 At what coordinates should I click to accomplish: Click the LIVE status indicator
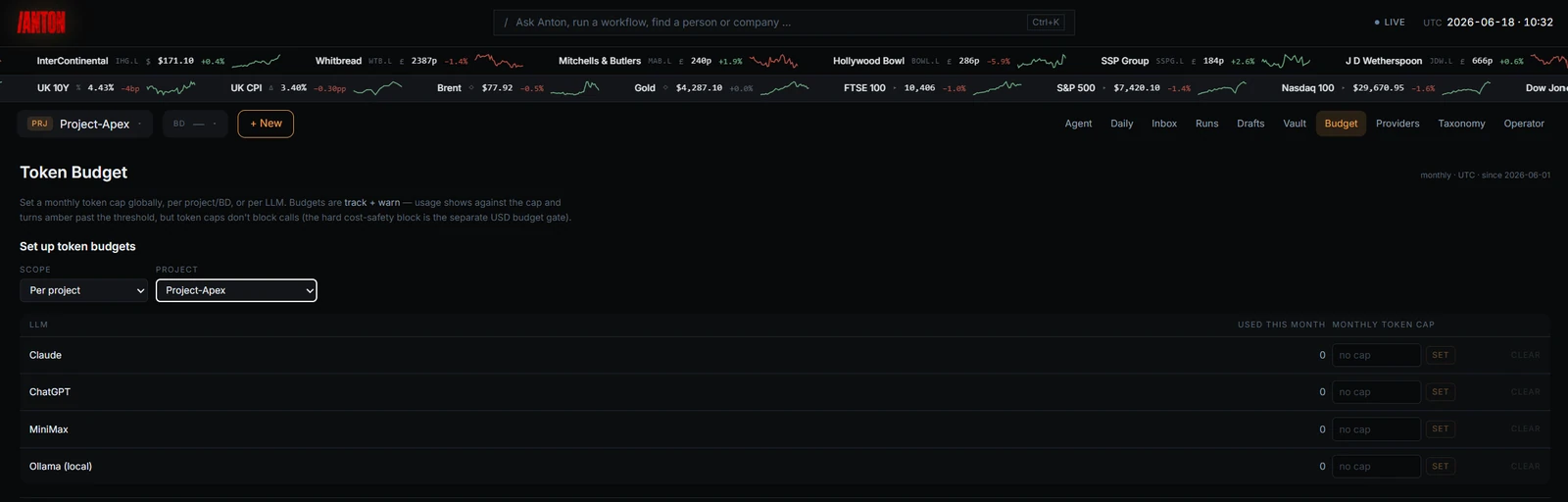pyautogui.click(x=1390, y=22)
